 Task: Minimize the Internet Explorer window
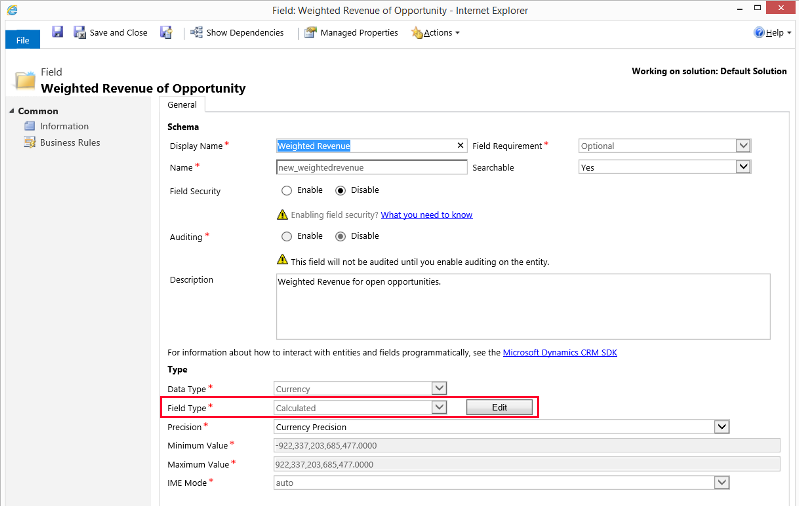pyautogui.click(x=739, y=8)
